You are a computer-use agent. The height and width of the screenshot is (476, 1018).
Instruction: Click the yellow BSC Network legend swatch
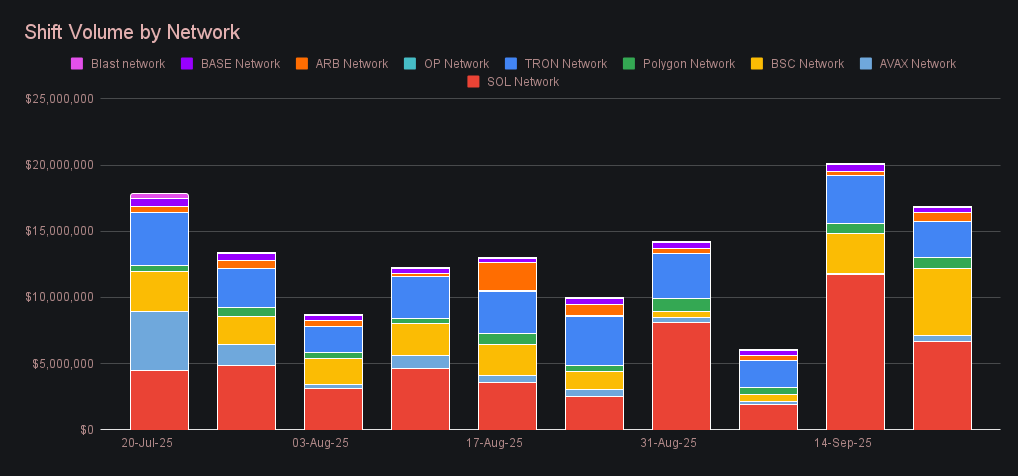coord(756,64)
